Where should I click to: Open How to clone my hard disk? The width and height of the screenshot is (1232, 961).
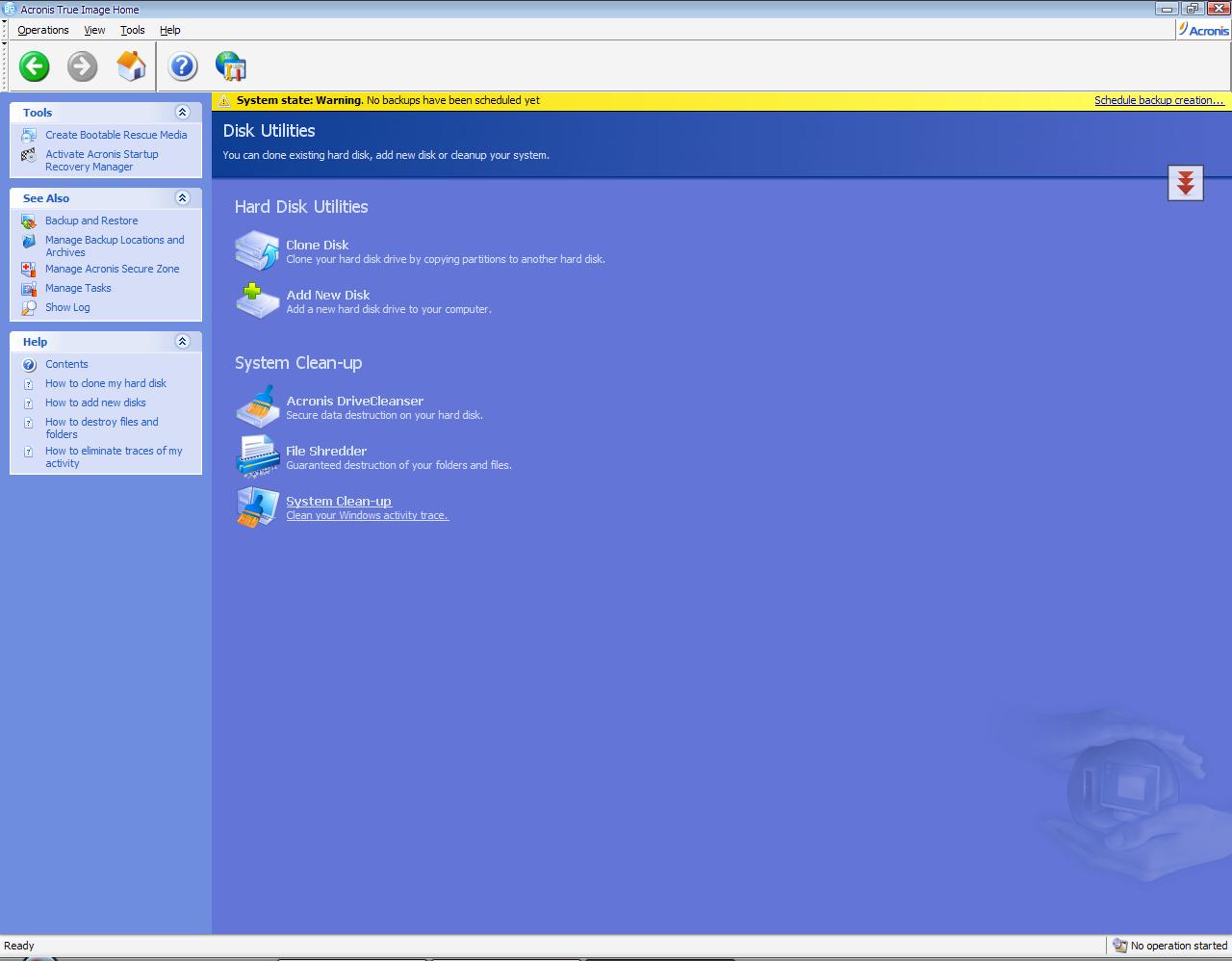click(x=106, y=383)
